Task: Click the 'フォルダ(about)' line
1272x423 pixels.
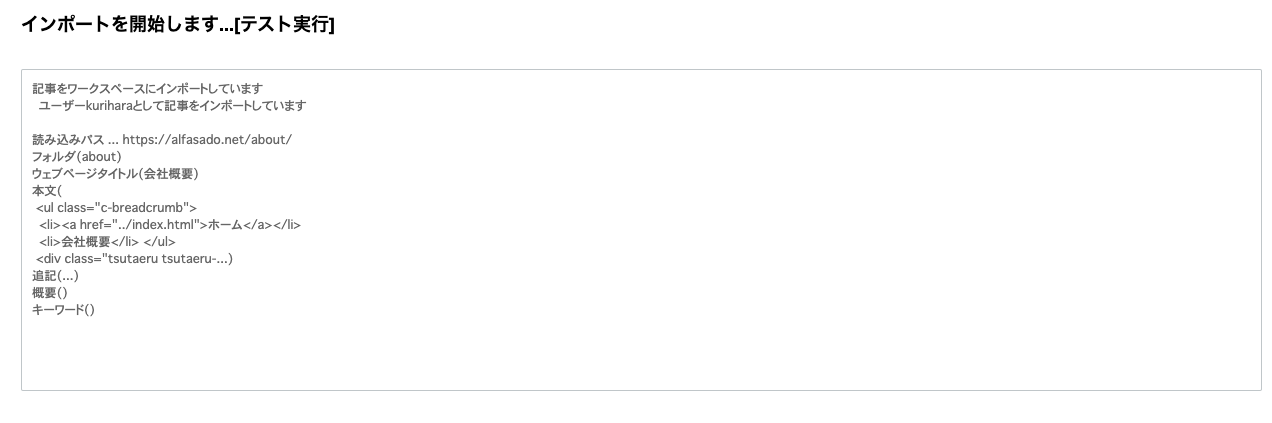Action: [x=76, y=156]
